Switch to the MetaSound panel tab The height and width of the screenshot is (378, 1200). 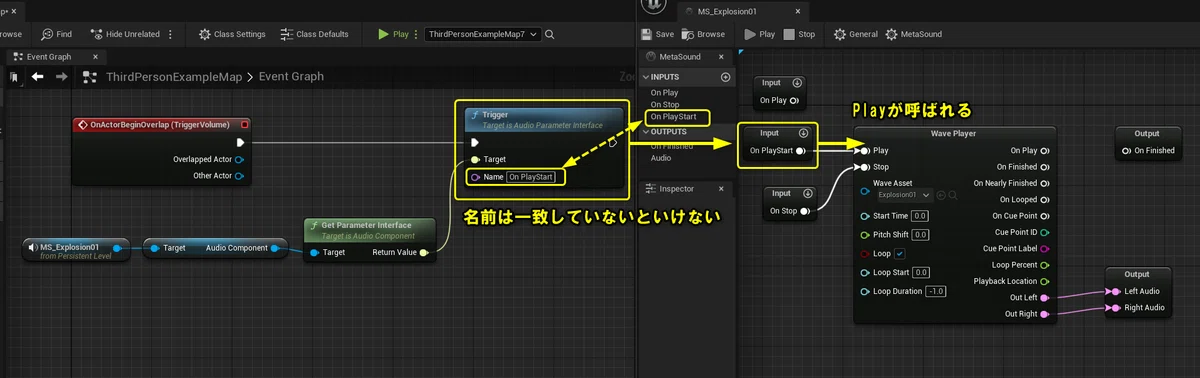click(x=680, y=57)
